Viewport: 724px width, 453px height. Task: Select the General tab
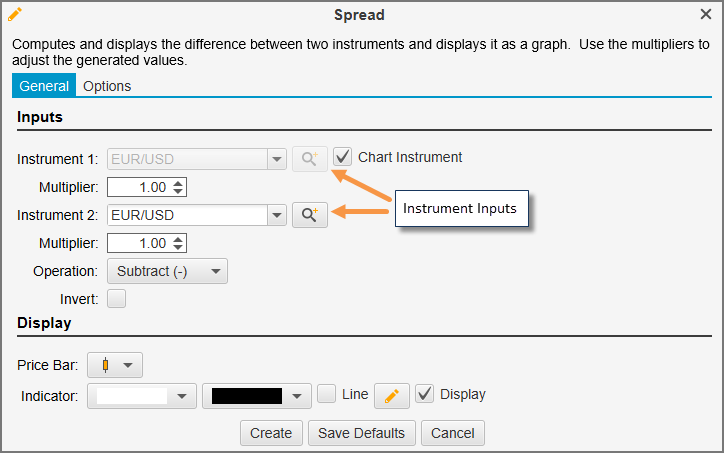click(44, 86)
